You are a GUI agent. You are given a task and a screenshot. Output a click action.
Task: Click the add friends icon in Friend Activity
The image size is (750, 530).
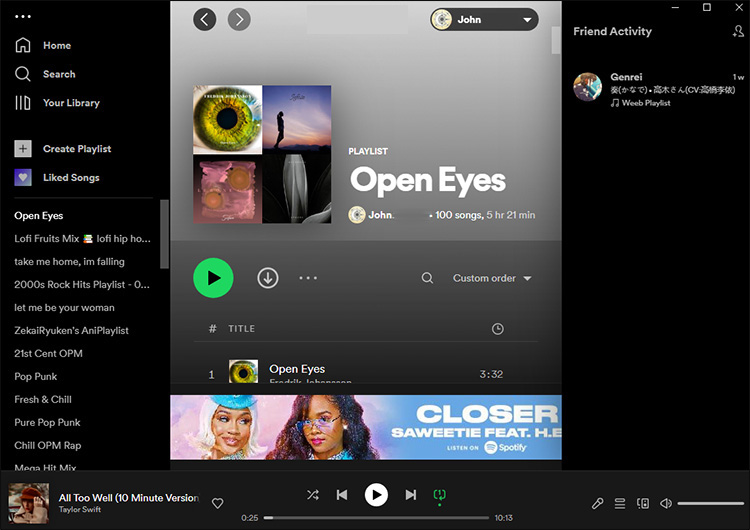738,32
